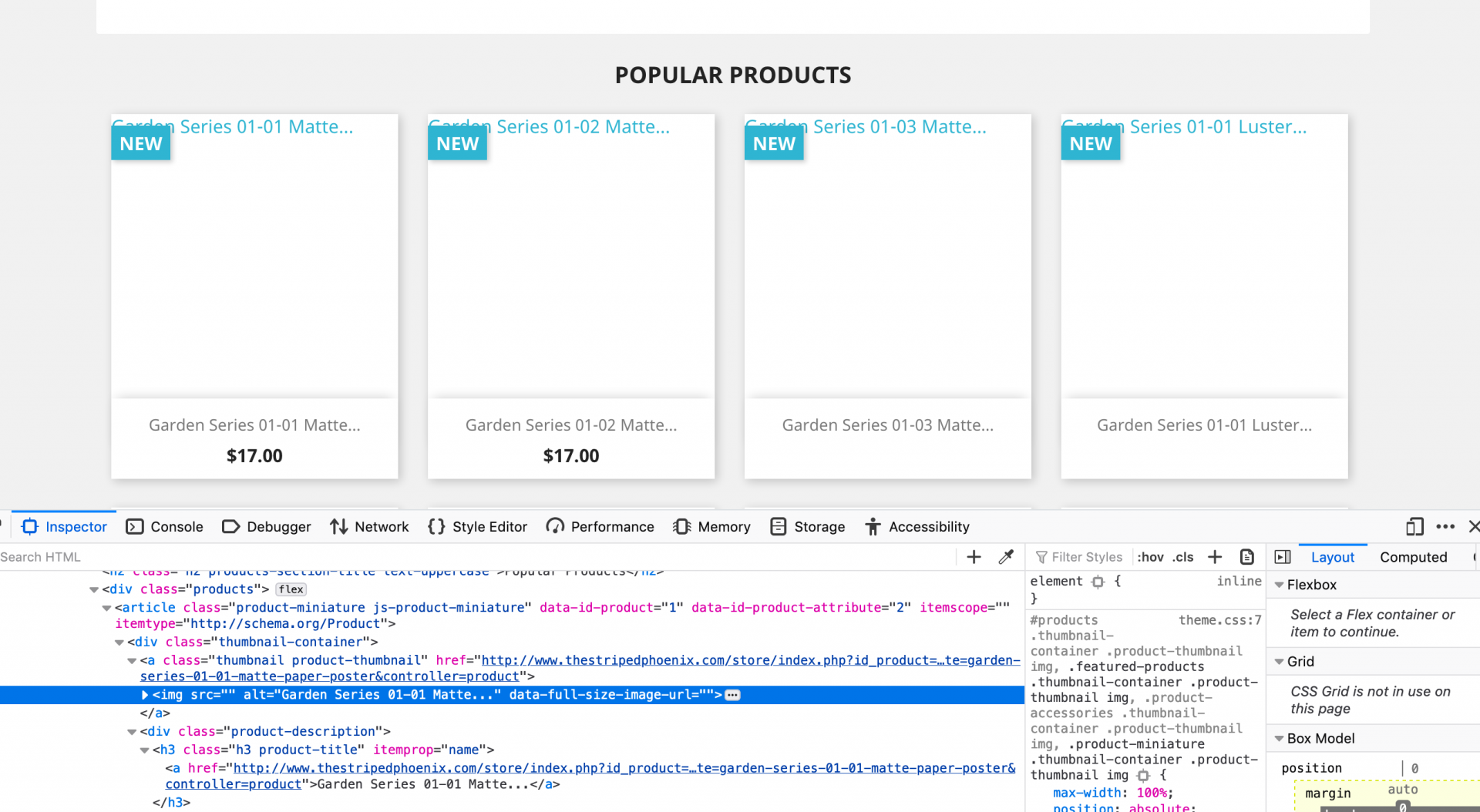
Task: Toggle the three-pane inspector icon
Action: pos(1283,557)
